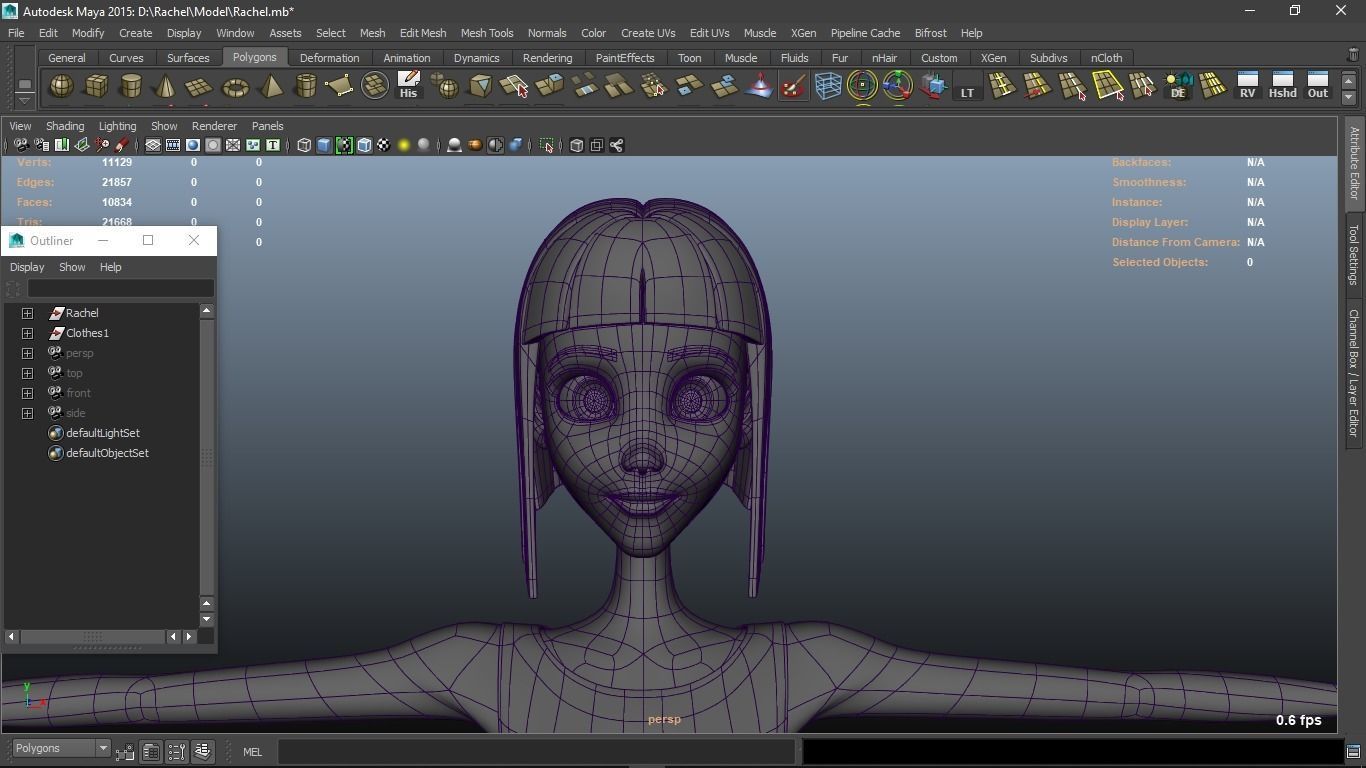Click the persp camera label in viewport

click(664, 719)
